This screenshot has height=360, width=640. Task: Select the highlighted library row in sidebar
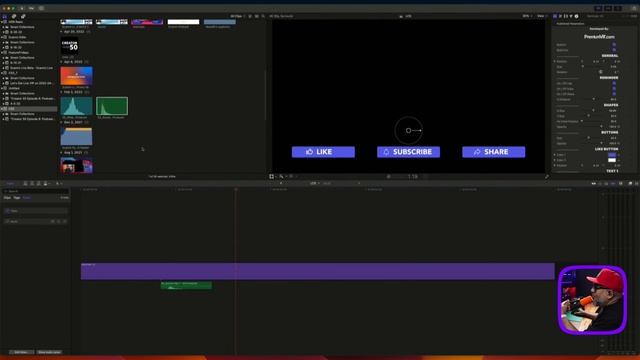pyautogui.click(x=29, y=109)
